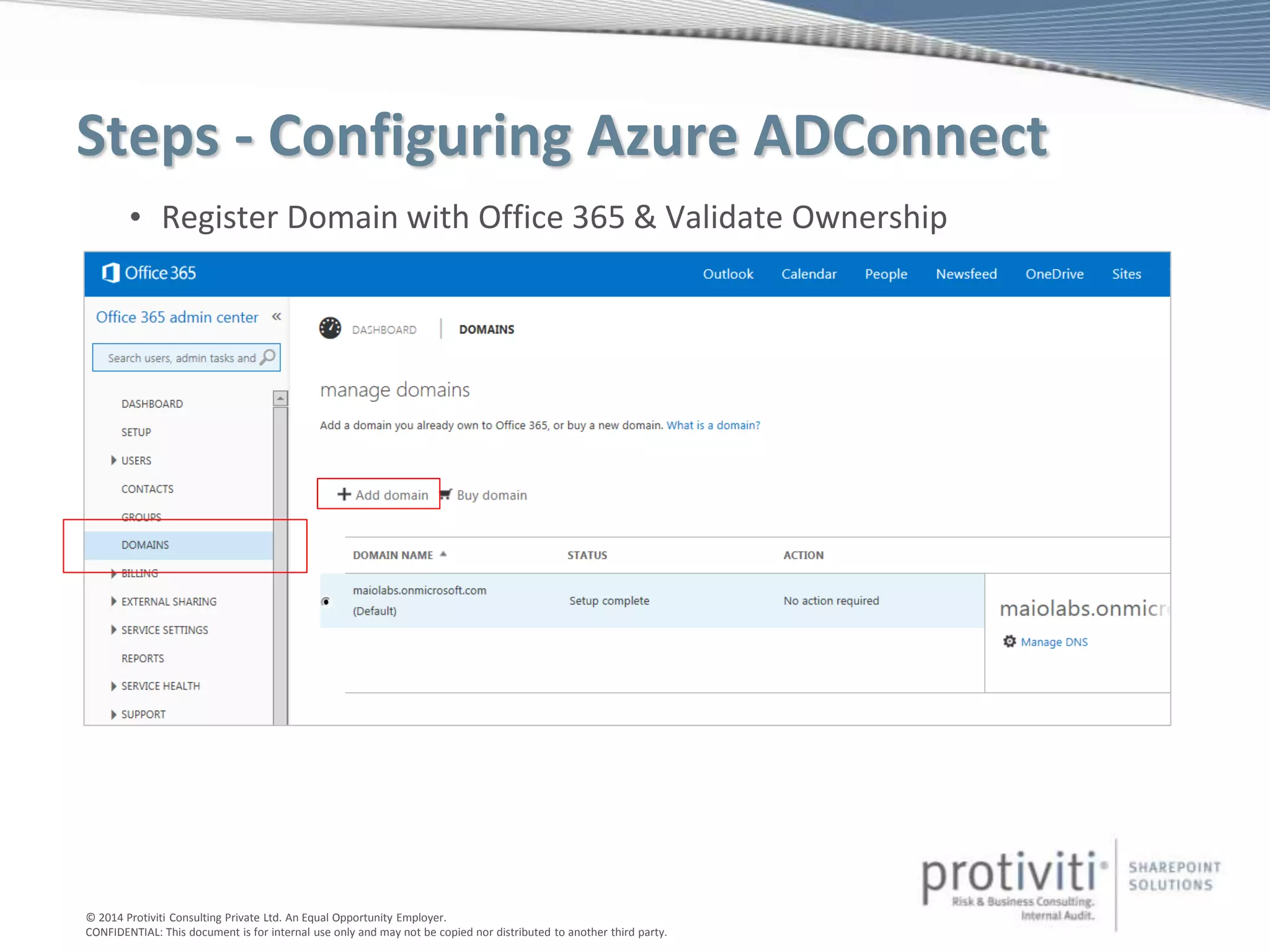Click the DOMAINS breadcrumb tab
Viewport: 1270px width, 952px height.
(486, 330)
